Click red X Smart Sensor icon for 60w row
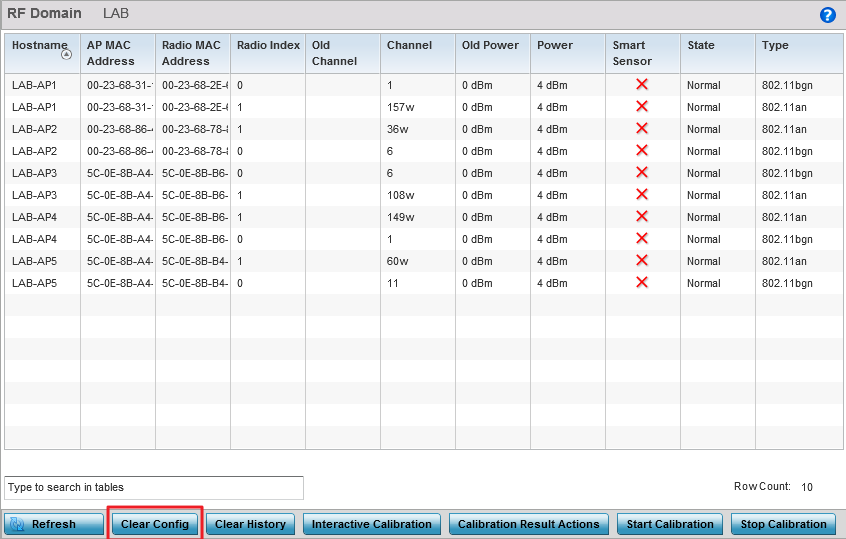846x539 pixels. point(642,260)
